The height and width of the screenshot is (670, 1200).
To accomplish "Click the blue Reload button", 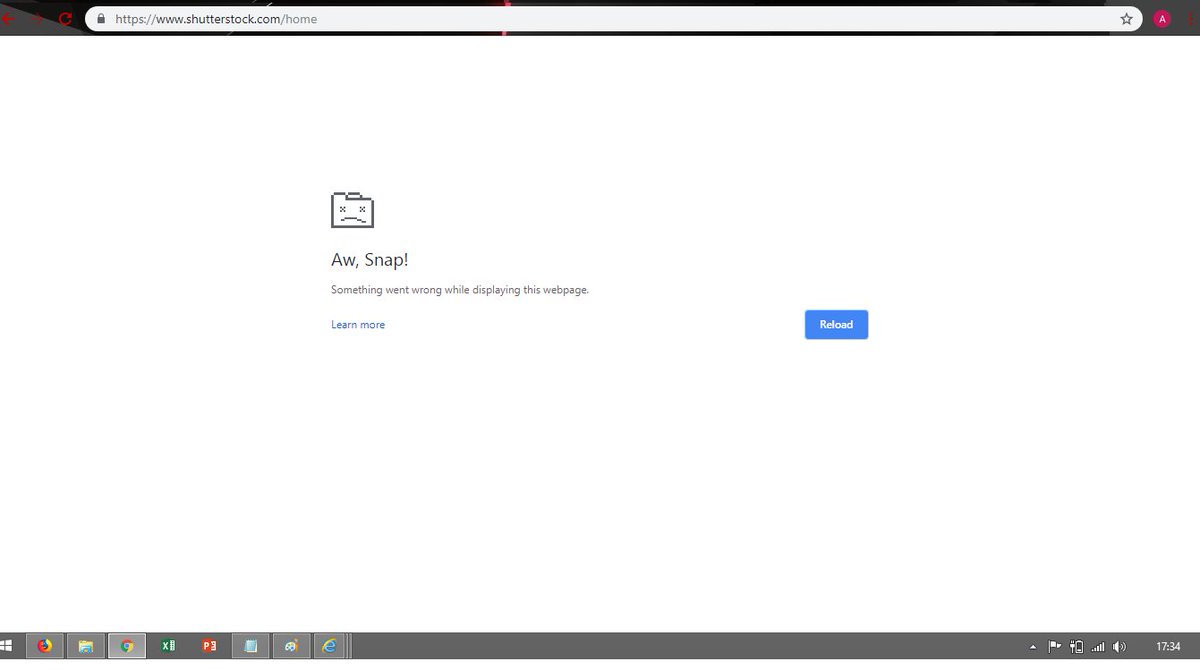I will click(836, 325).
